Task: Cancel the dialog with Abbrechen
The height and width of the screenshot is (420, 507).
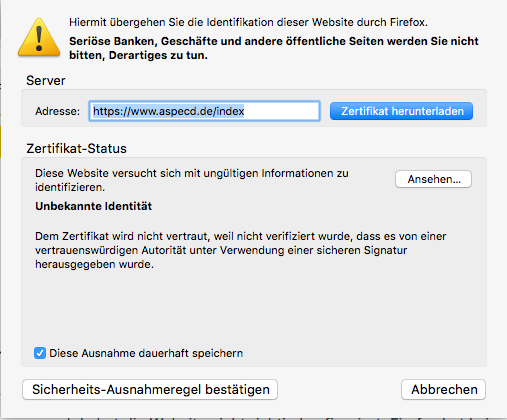Action: 444,389
